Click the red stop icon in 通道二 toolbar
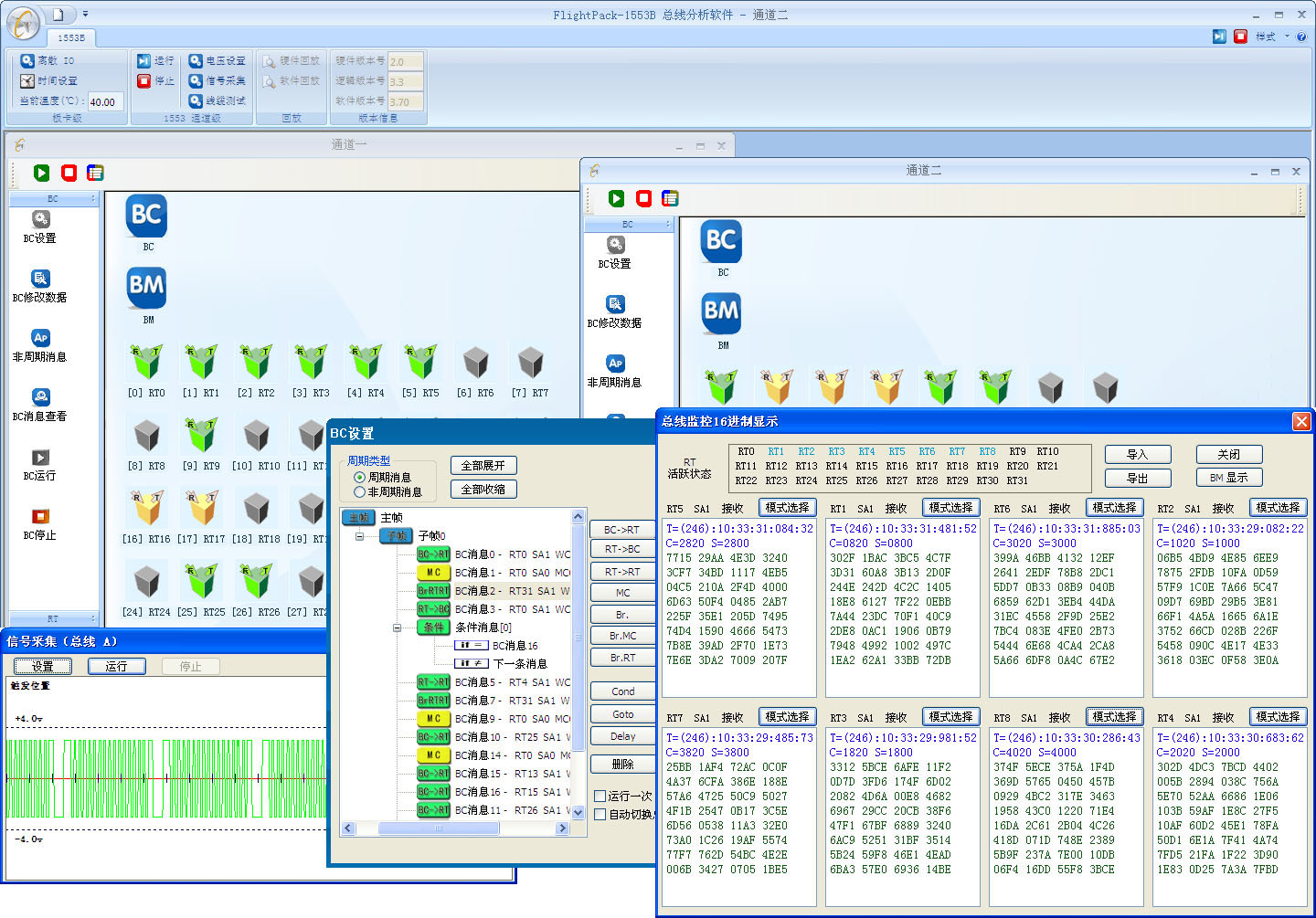1316x918 pixels. point(644,198)
